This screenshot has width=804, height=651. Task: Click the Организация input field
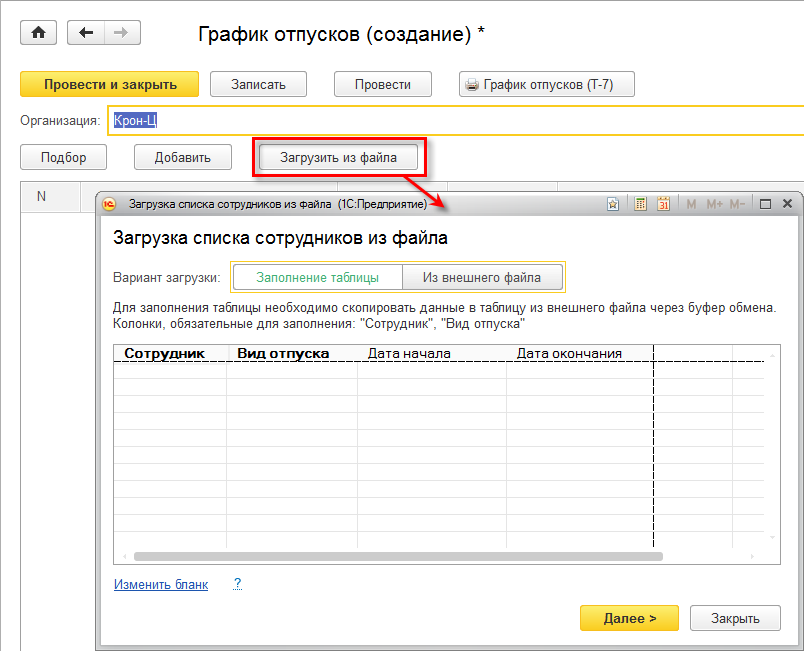tap(450, 121)
